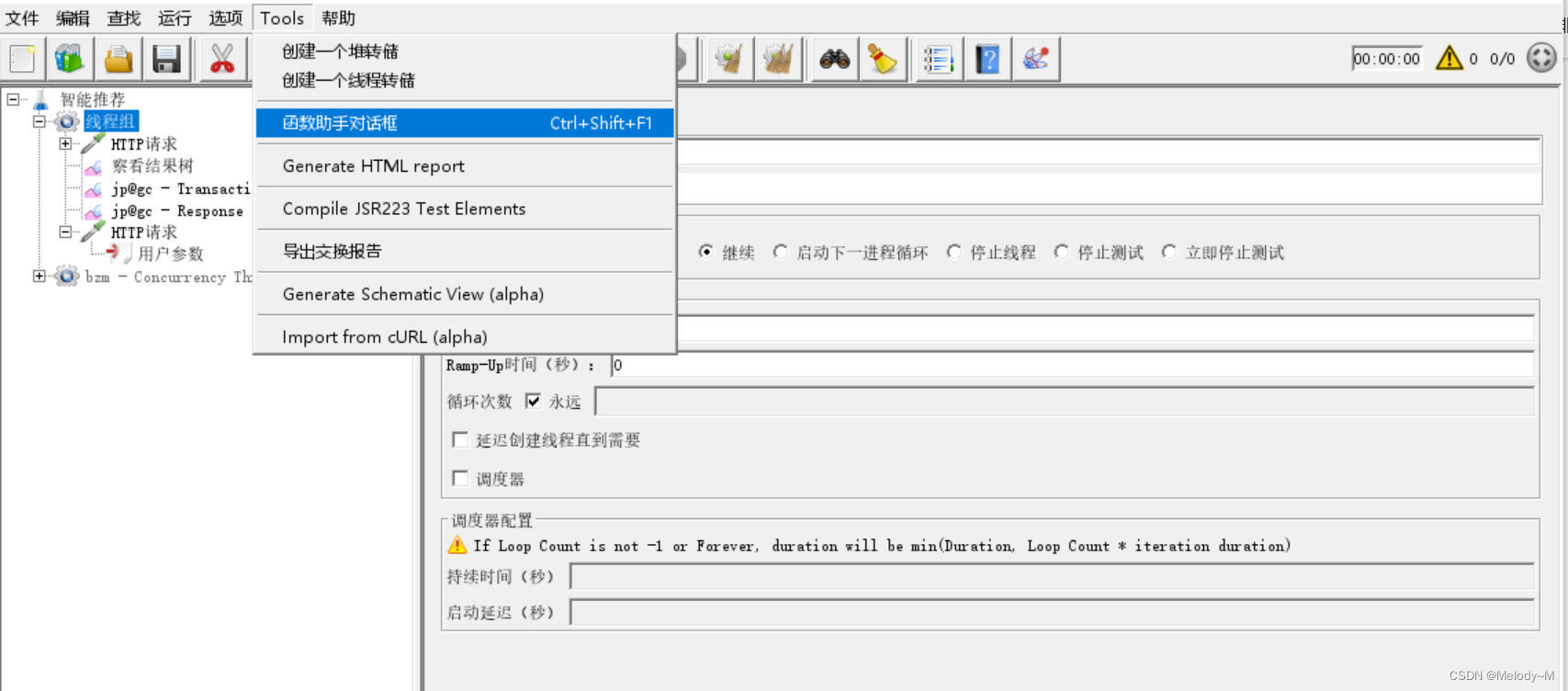Select the 停止线程 radio button
This screenshot has height=691, width=1568.
click(953, 252)
